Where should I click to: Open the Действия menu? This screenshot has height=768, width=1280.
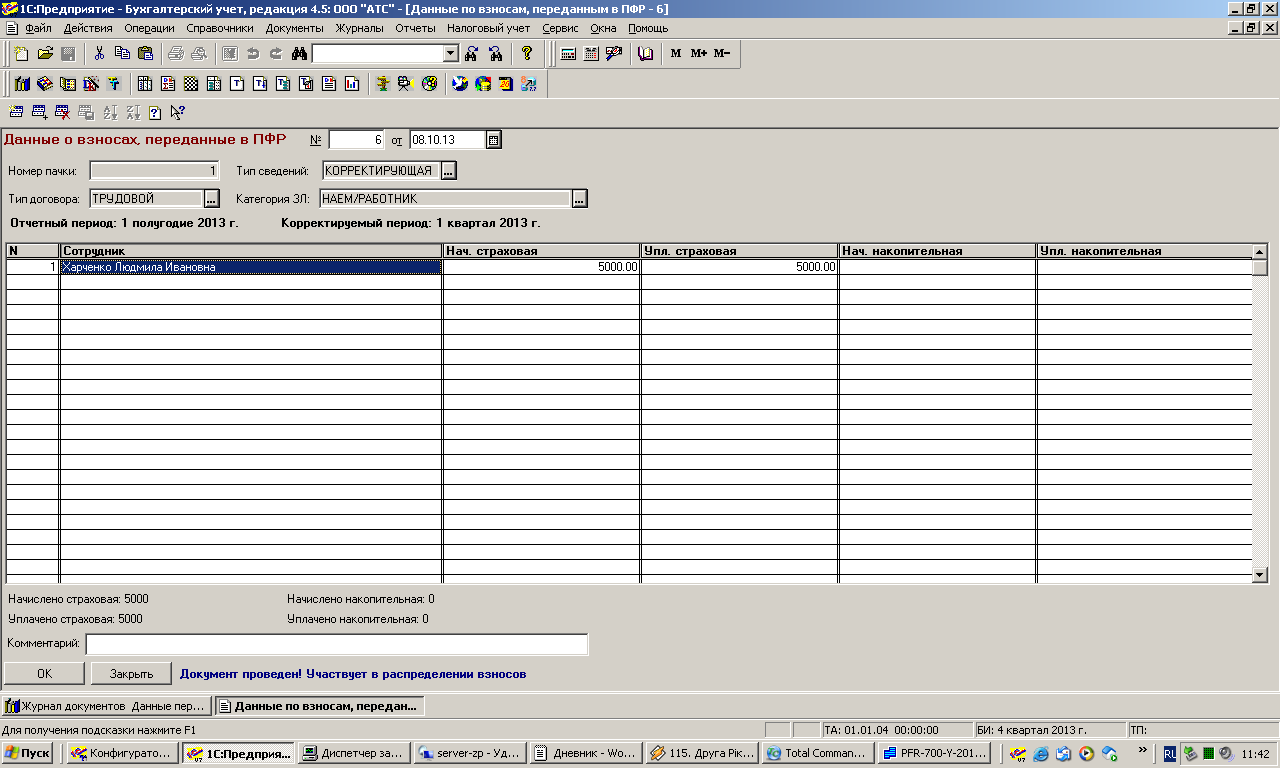[x=87, y=28]
